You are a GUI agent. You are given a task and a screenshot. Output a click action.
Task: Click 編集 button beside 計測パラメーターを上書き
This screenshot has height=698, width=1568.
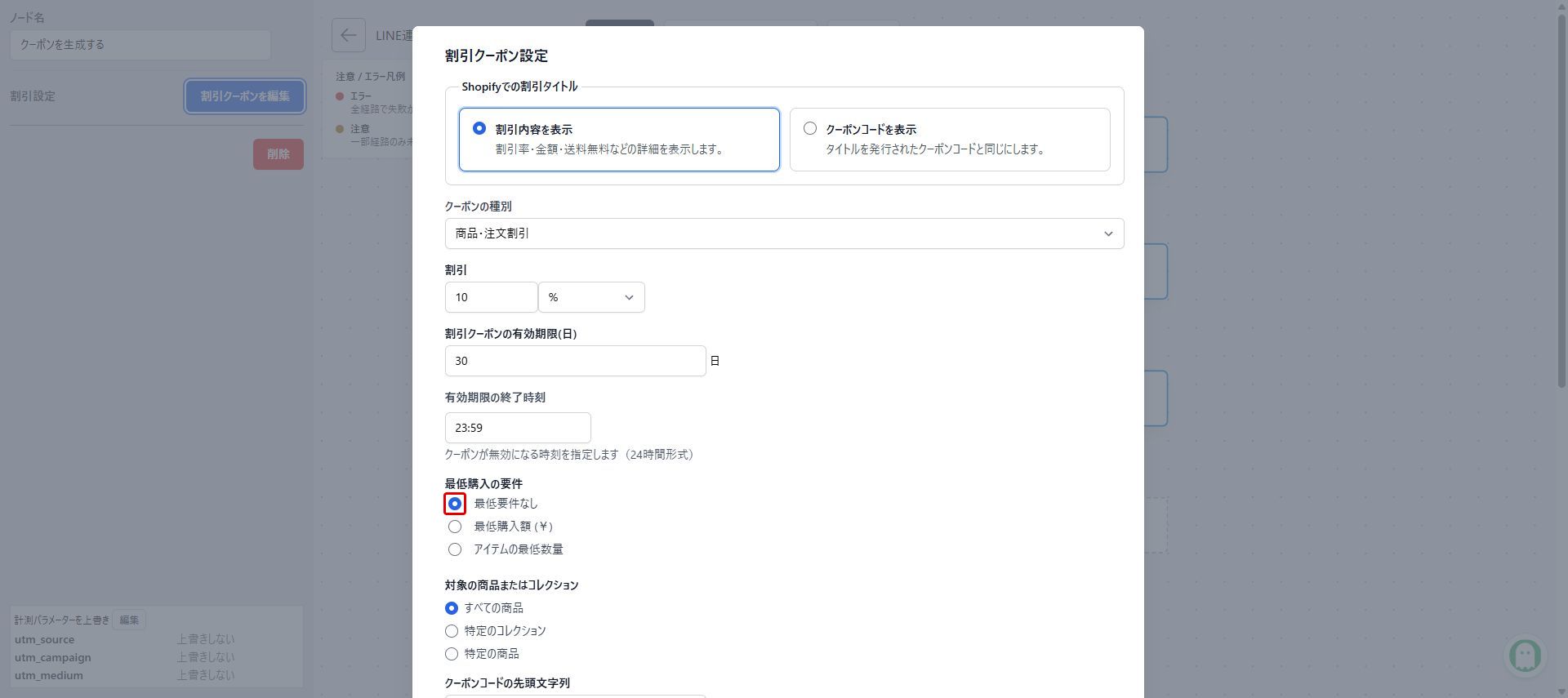click(x=129, y=620)
